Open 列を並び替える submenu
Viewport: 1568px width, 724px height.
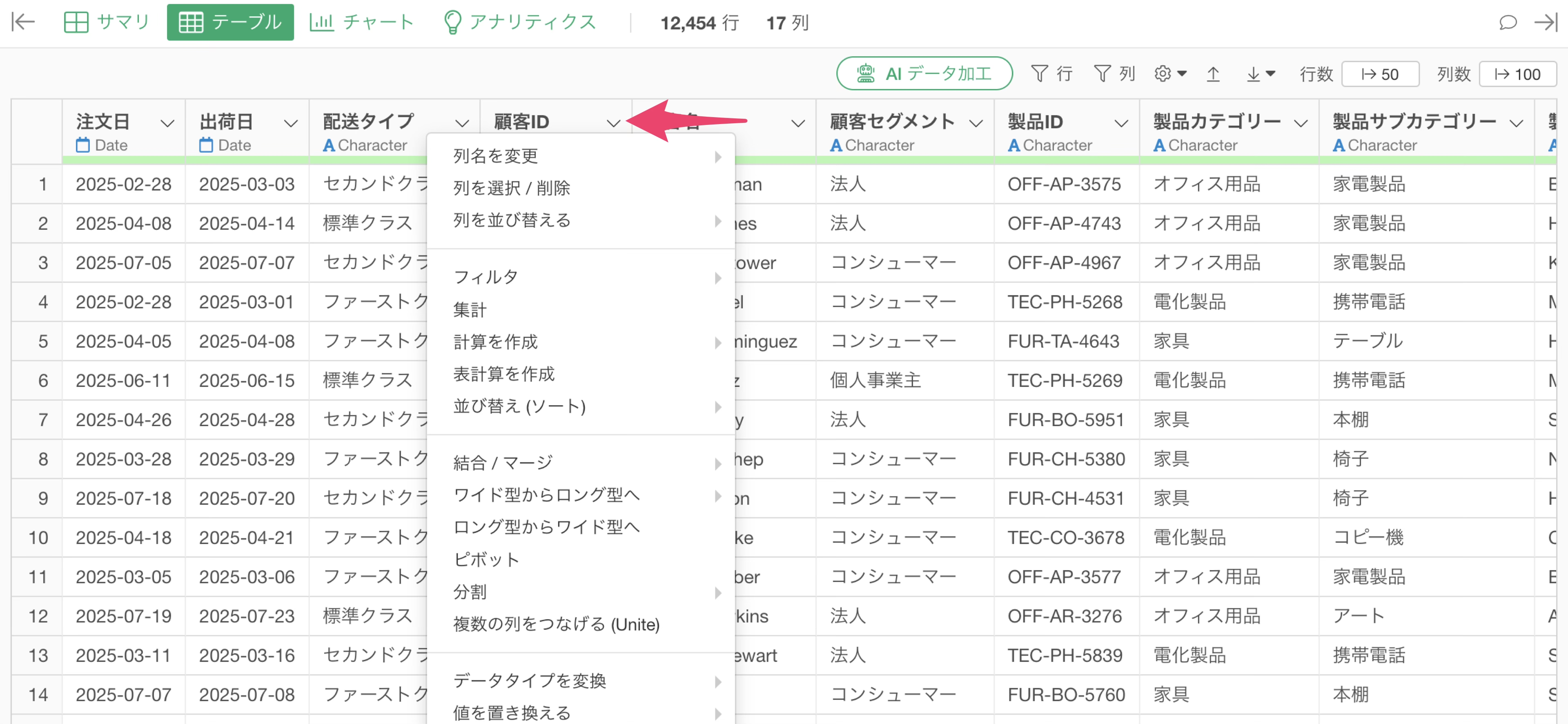pyautogui.click(x=581, y=220)
